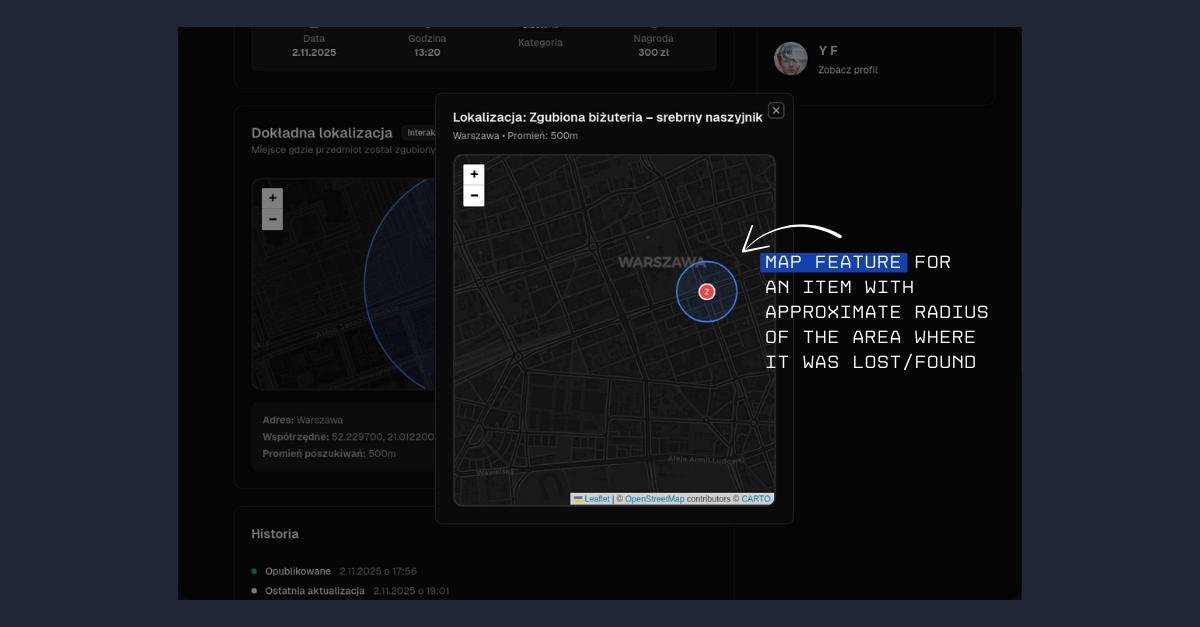Open the Zobacz profil link
This screenshot has height=627, width=1200.
click(847, 70)
